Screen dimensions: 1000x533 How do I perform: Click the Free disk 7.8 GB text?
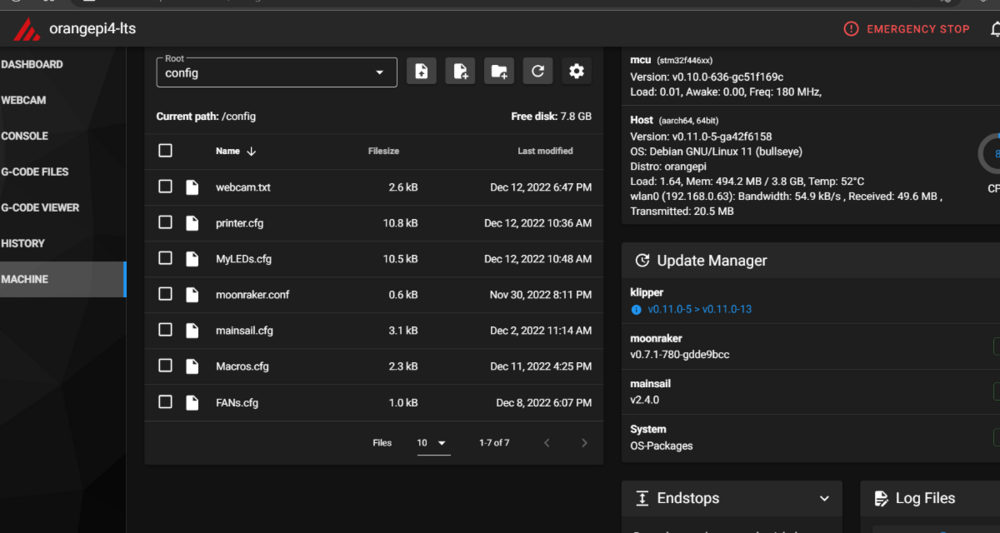551,117
